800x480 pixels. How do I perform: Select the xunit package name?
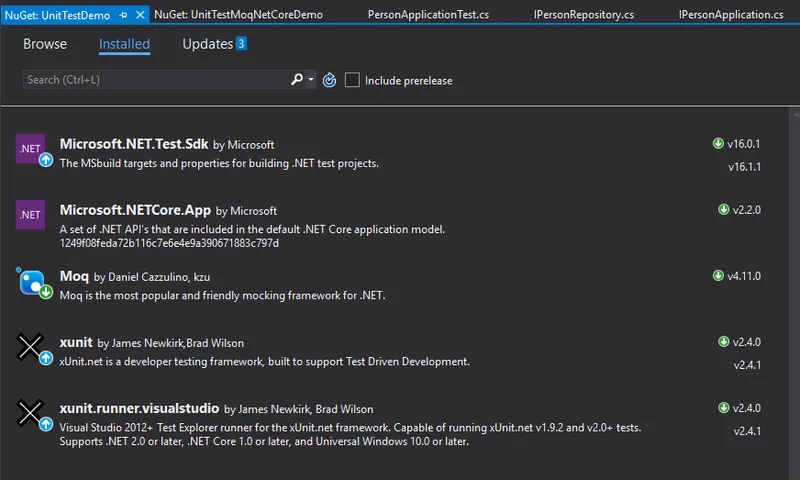coord(76,342)
